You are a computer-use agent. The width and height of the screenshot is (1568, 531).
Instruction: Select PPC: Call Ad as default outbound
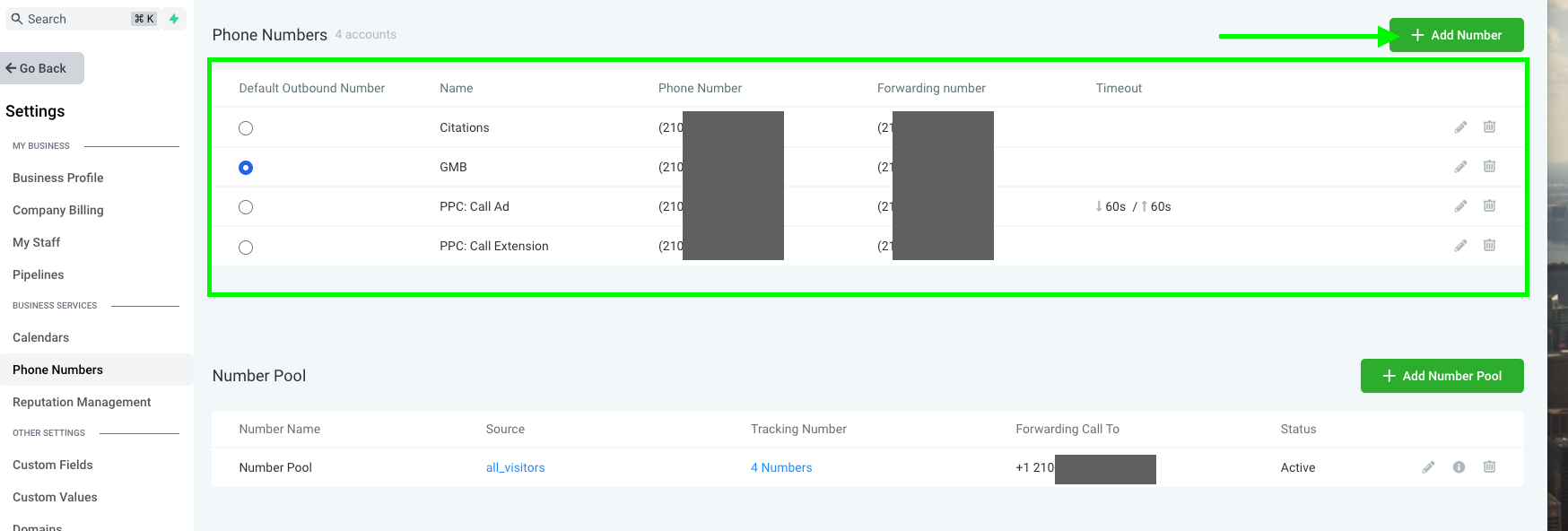[x=246, y=207]
